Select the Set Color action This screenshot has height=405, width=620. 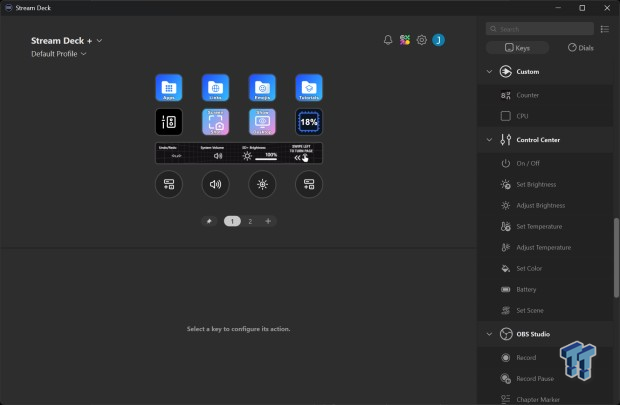(x=546, y=268)
